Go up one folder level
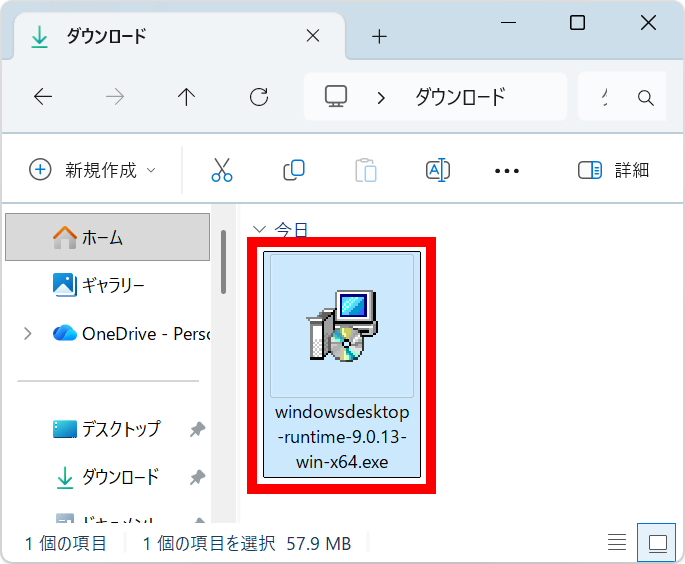685x564 pixels. click(186, 97)
